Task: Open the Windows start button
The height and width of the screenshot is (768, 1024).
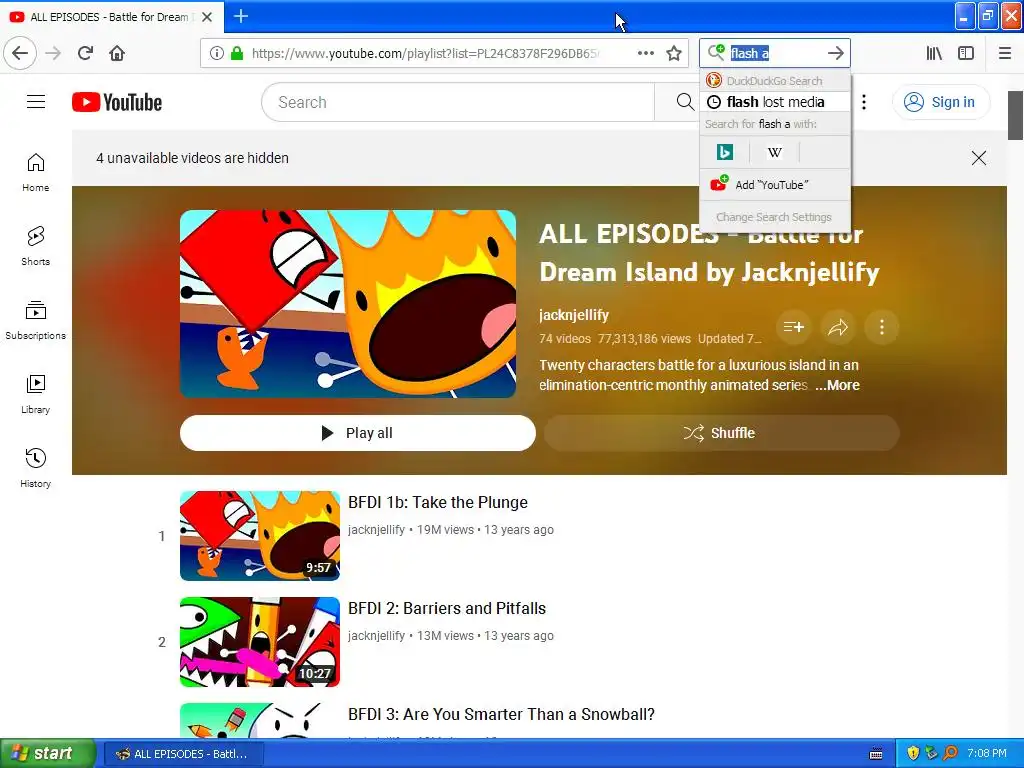Action: pyautogui.click(x=47, y=754)
